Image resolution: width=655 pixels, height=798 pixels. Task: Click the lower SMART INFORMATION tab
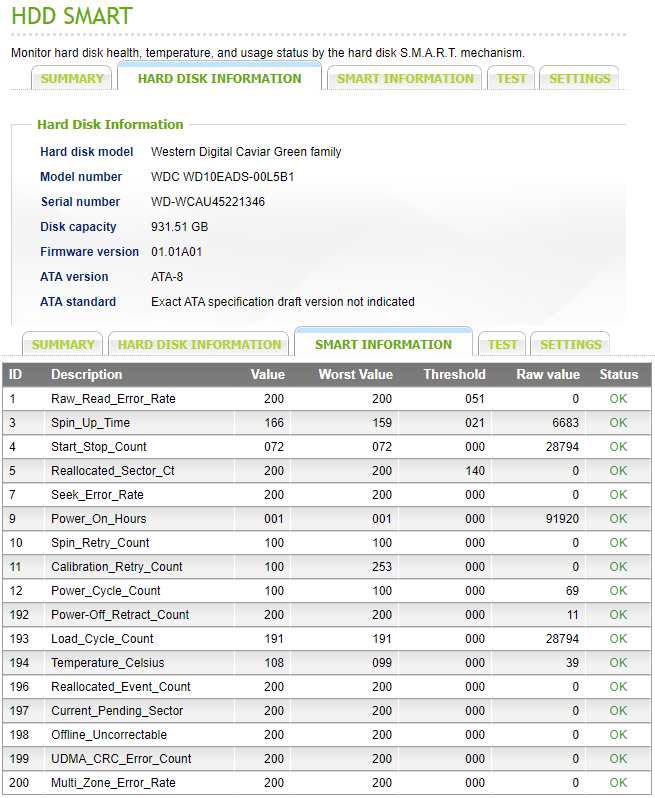coord(383,344)
